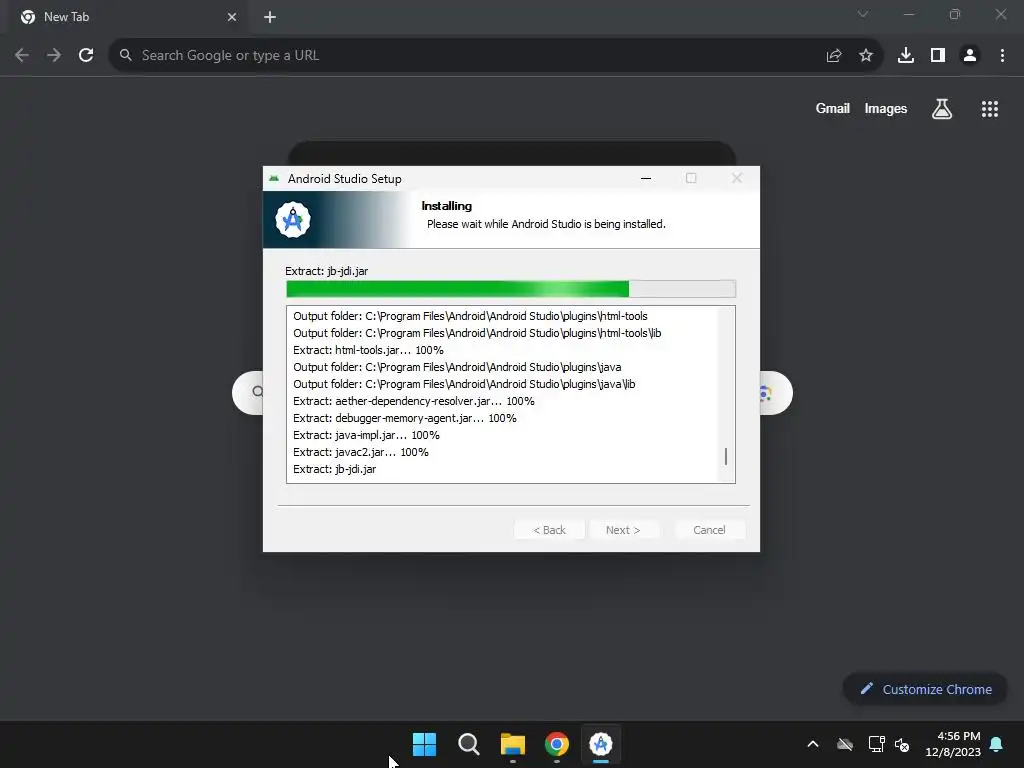Screen dimensions: 1024x768
Task: Click status text 'Extract: jb-jdi.jar' above progress bar
Action: [x=327, y=271]
